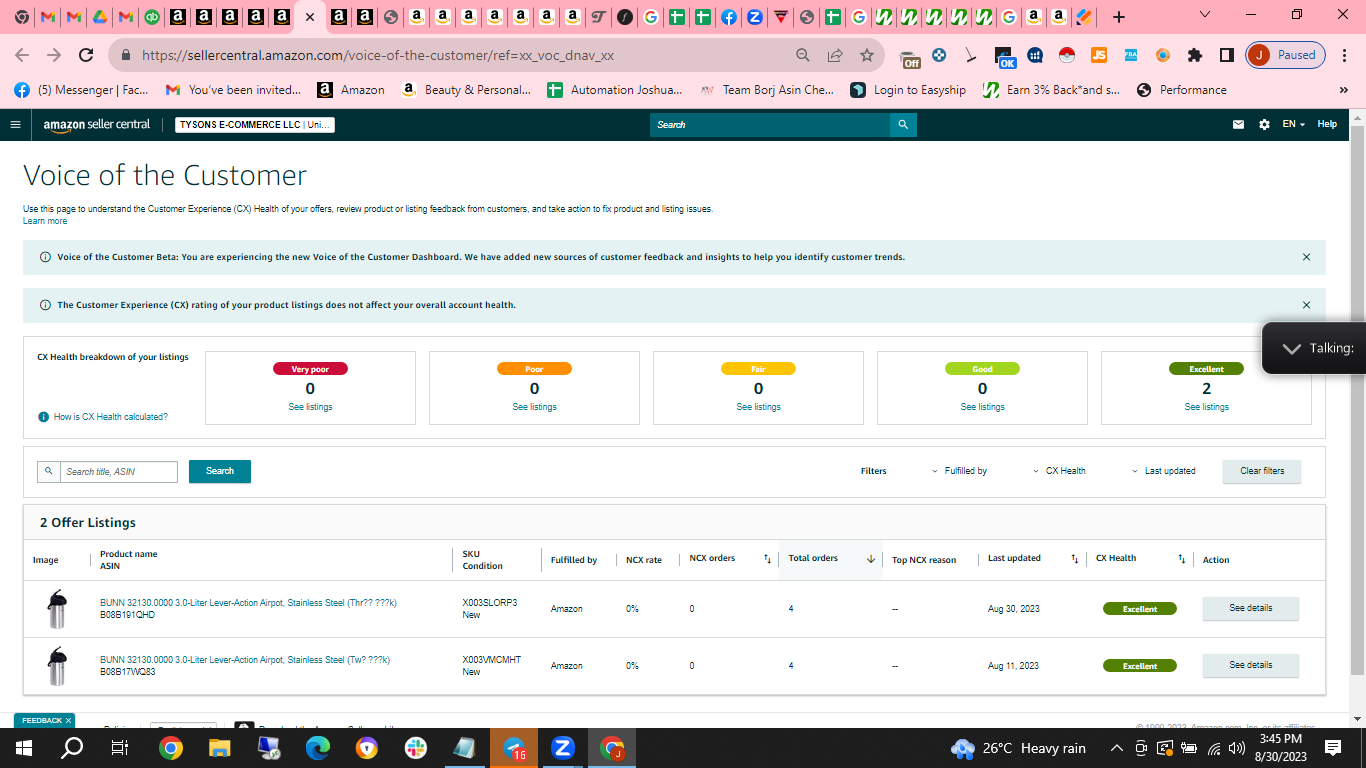1366x768 pixels.
Task: Click the Help menu item
Action: (x=1327, y=125)
